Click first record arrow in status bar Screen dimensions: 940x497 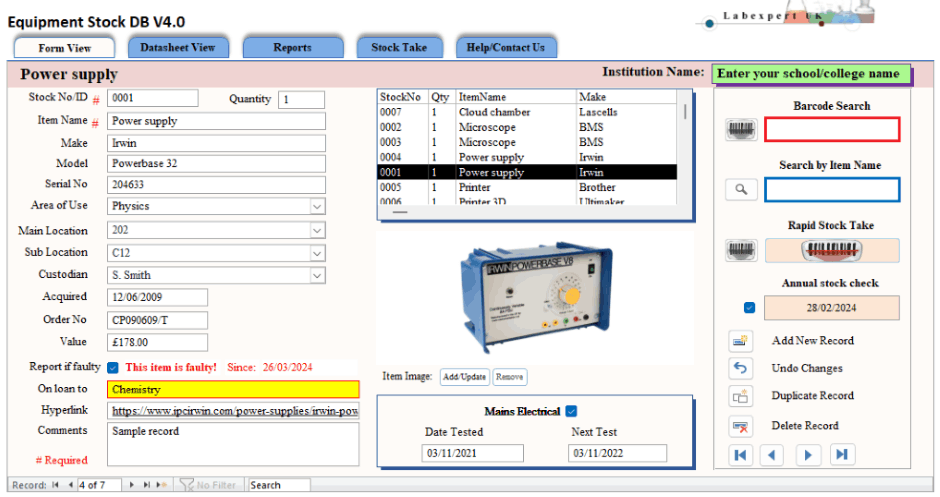coord(55,484)
